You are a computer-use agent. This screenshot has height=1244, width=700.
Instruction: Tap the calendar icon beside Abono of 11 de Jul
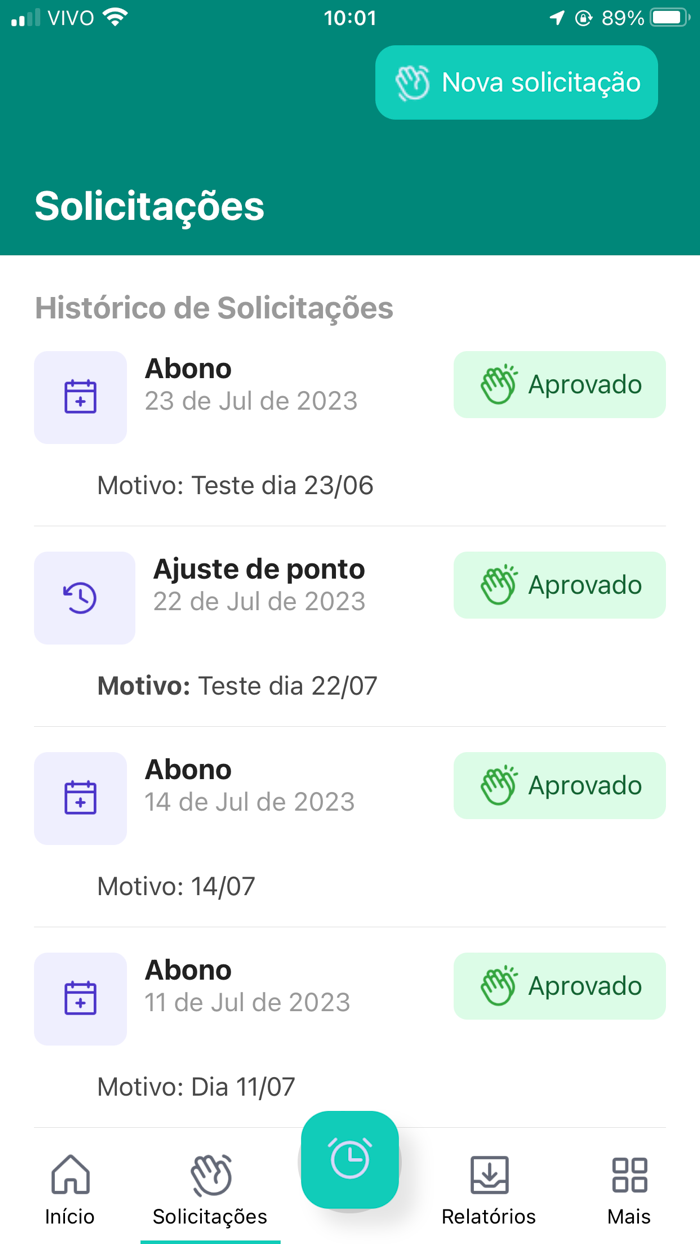coord(80,998)
